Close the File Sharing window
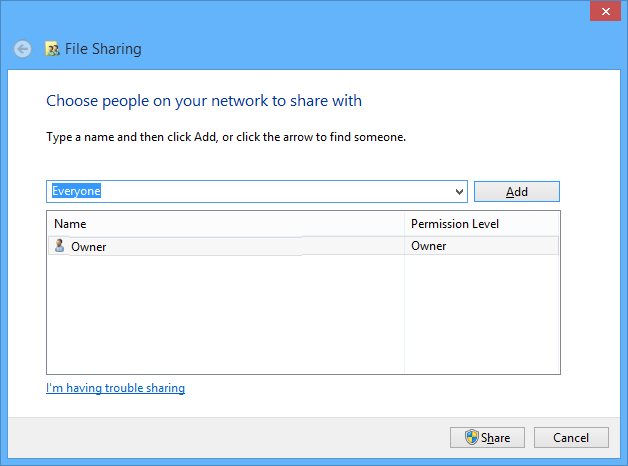 (x=603, y=11)
